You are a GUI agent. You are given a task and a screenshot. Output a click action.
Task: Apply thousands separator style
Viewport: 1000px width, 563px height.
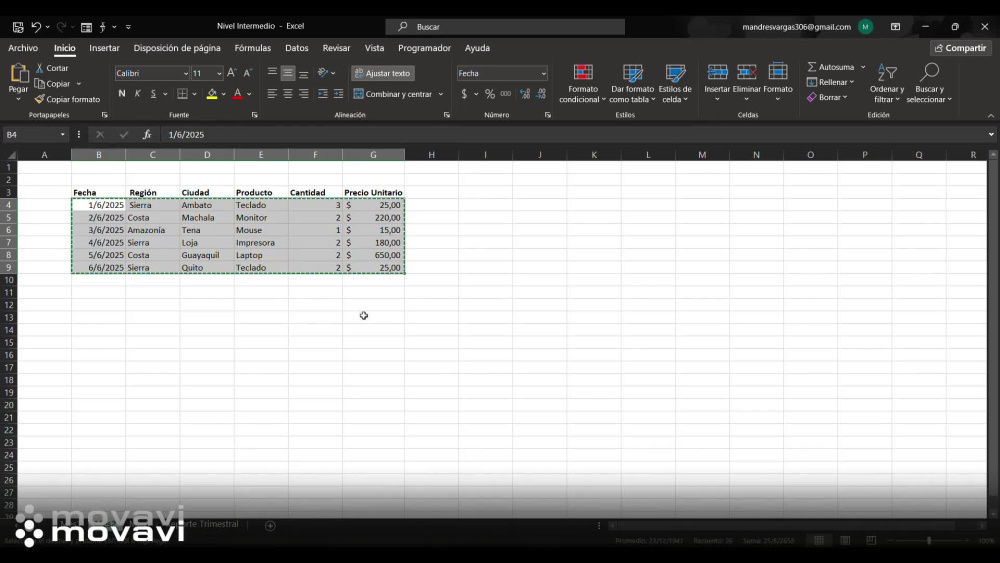click(x=506, y=94)
